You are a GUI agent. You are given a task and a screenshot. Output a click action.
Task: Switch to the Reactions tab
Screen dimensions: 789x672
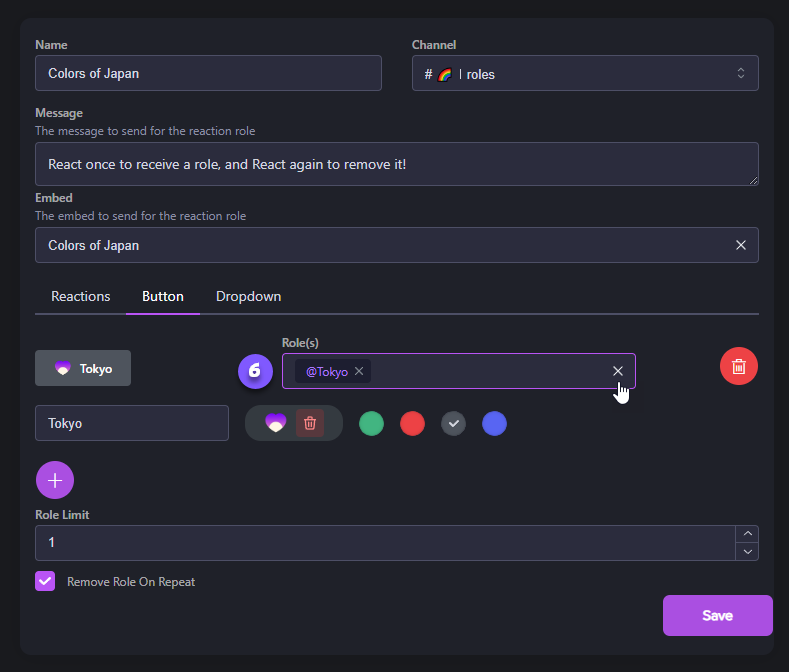(81, 296)
